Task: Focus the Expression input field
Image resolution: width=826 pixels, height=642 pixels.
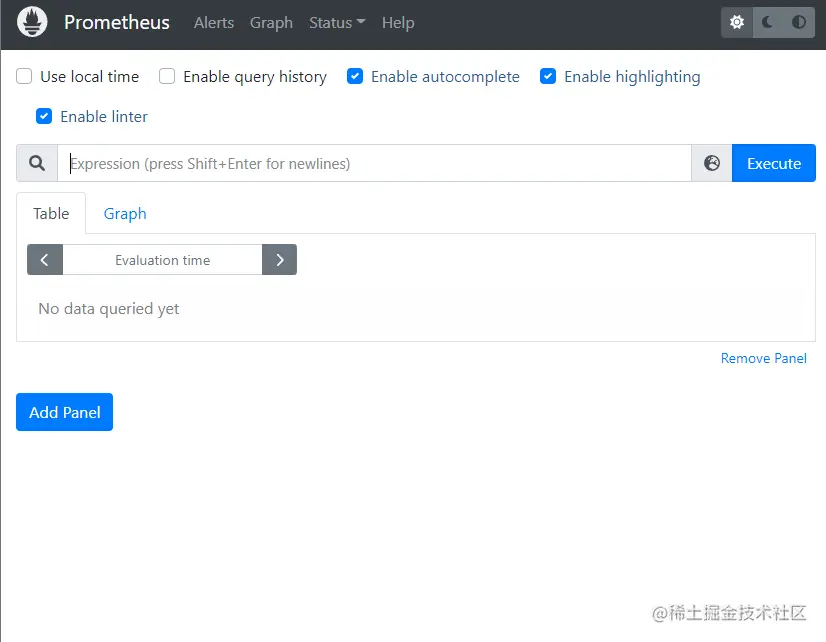Action: click(375, 163)
